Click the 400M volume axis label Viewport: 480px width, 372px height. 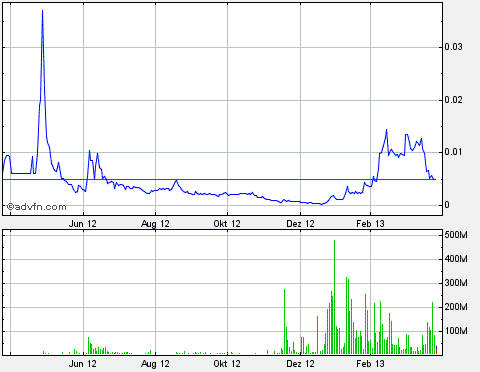456,259
